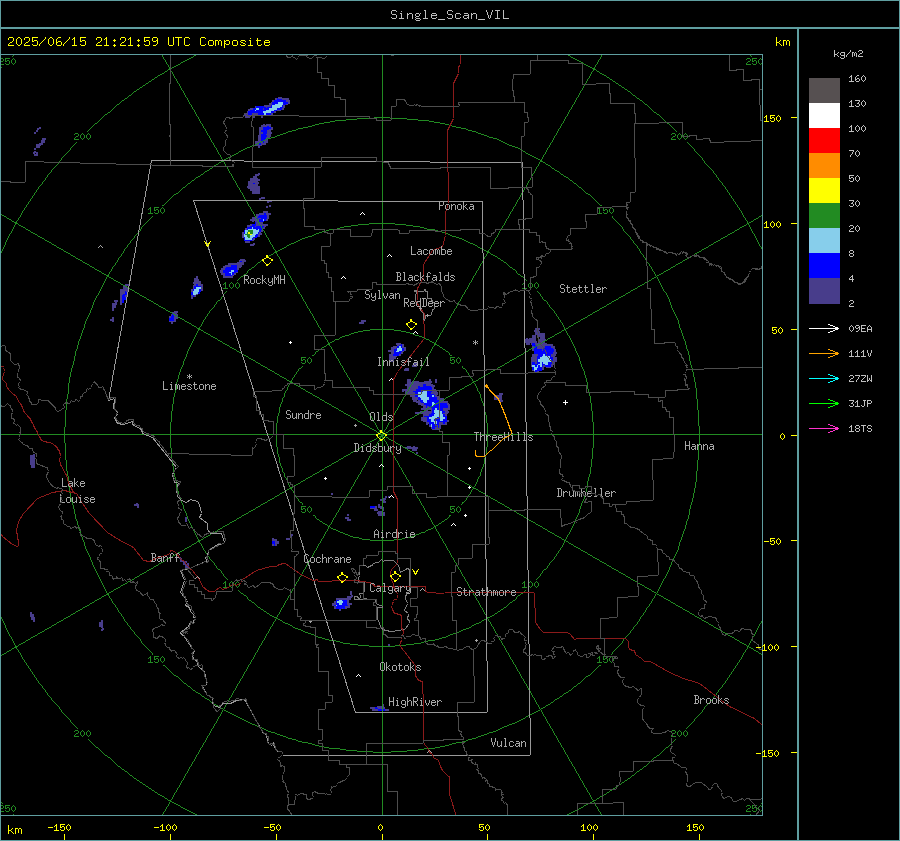Click the Banff label

(x=165, y=557)
